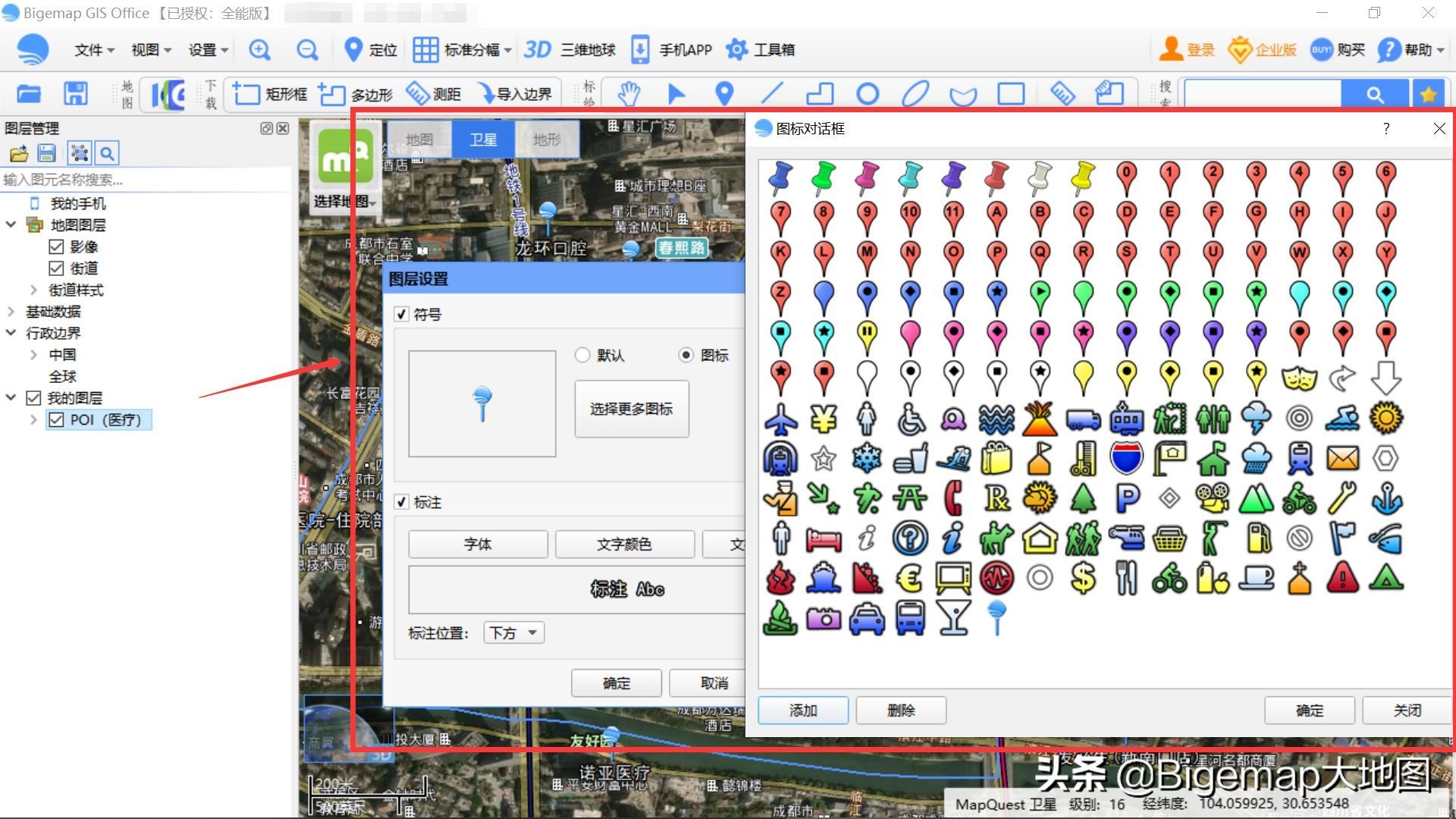Open the 文字颜色 text color picker
This screenshot has width=1456, height=819.
click(624, 544)
